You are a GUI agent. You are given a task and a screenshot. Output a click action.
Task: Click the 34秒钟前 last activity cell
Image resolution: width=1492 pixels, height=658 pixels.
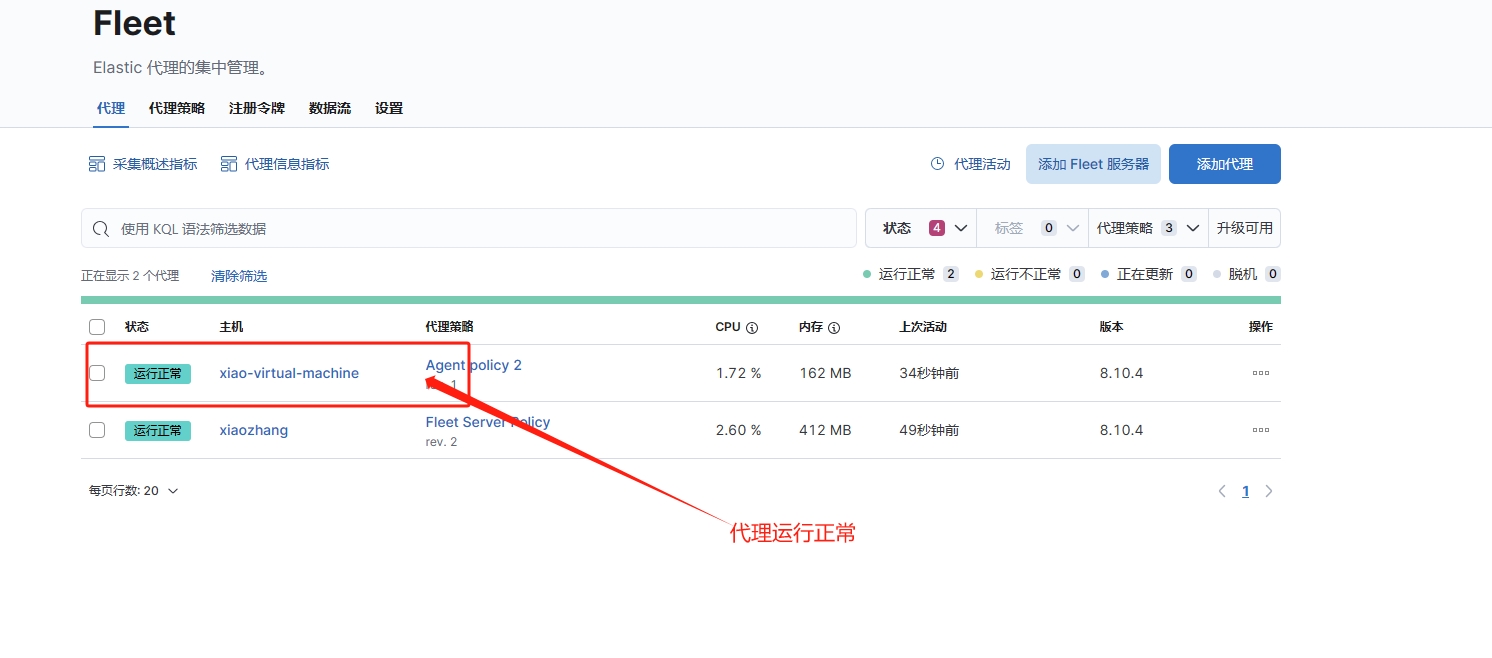click(x=929, y=373)
